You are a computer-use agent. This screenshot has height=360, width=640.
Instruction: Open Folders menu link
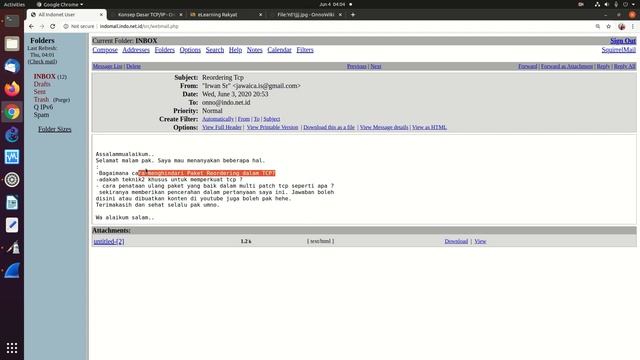164,50
